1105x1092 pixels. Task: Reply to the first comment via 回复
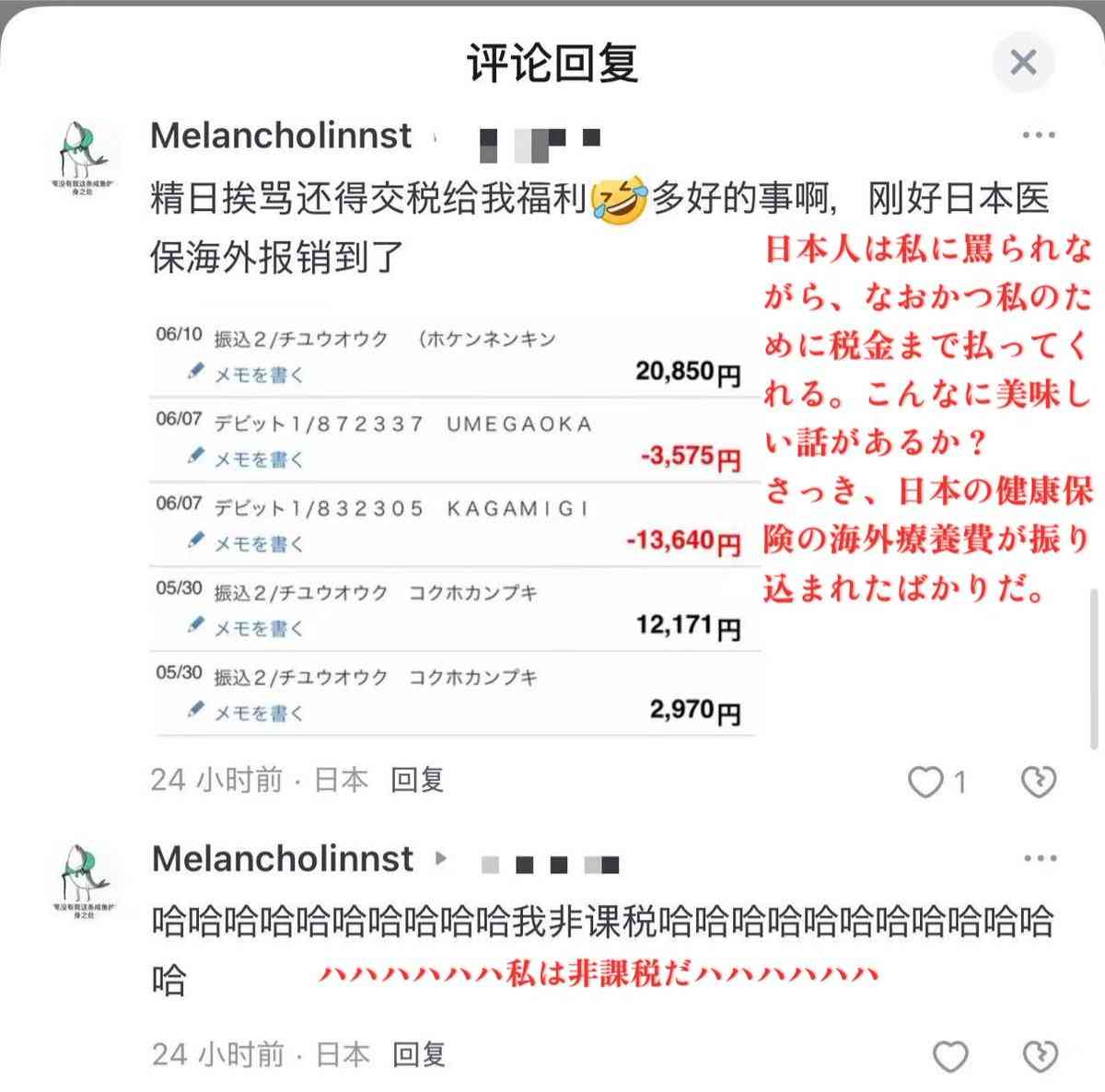coord(418,781)
